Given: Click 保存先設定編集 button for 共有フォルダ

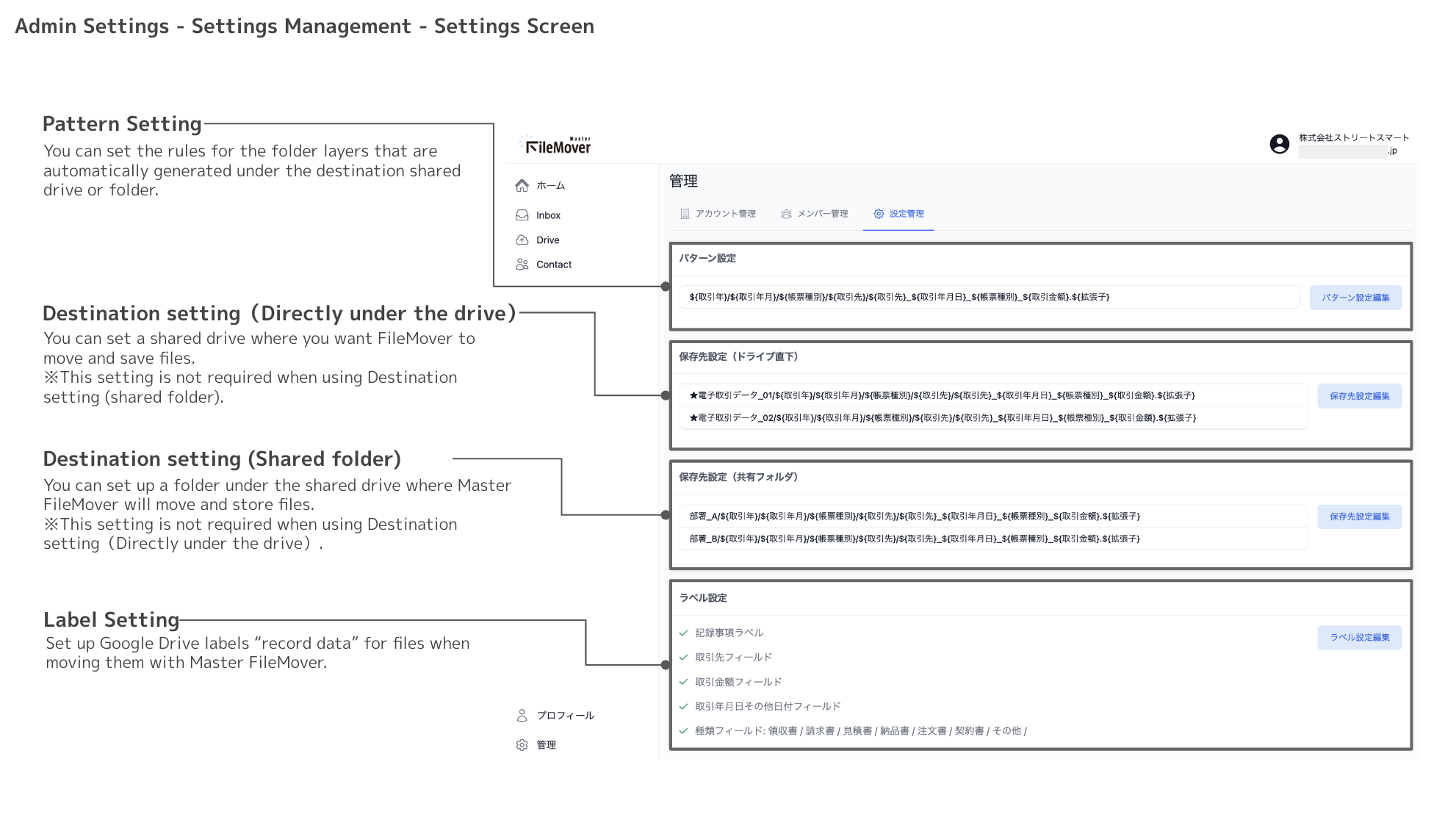Looking at the screenshot, I should 1359,517.
